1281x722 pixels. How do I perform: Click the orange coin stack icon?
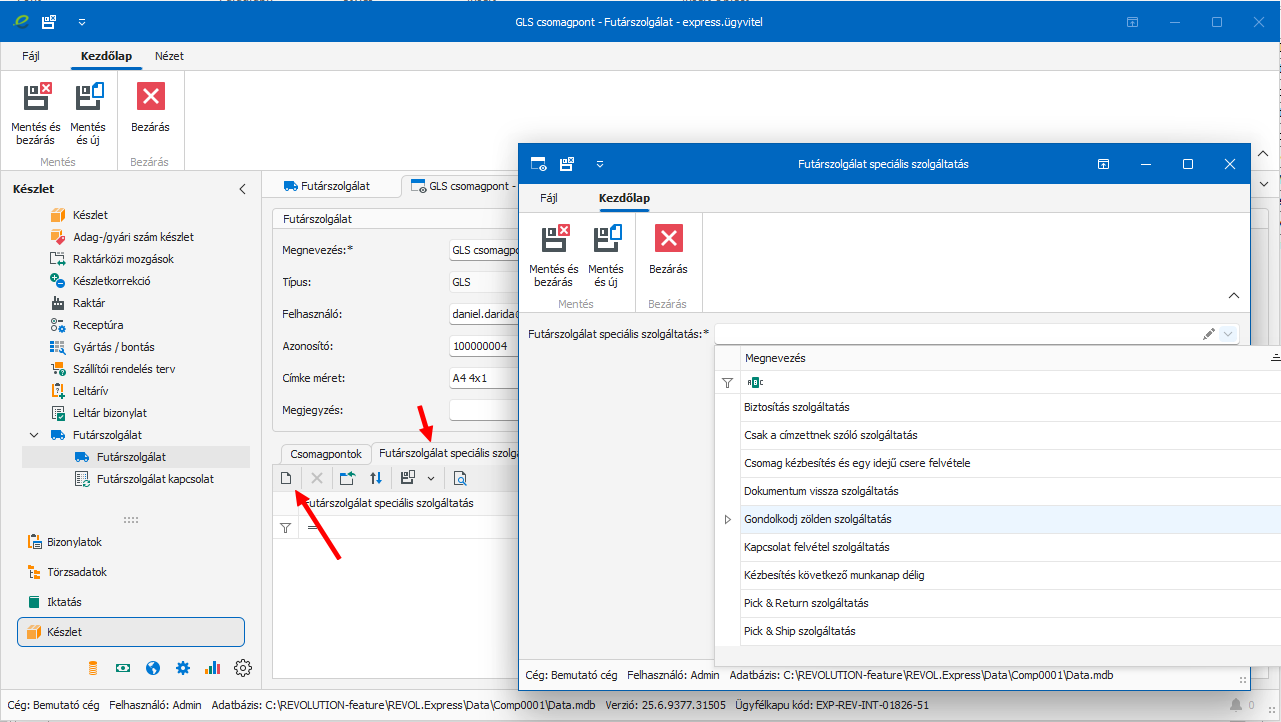(x=94, y=668)
